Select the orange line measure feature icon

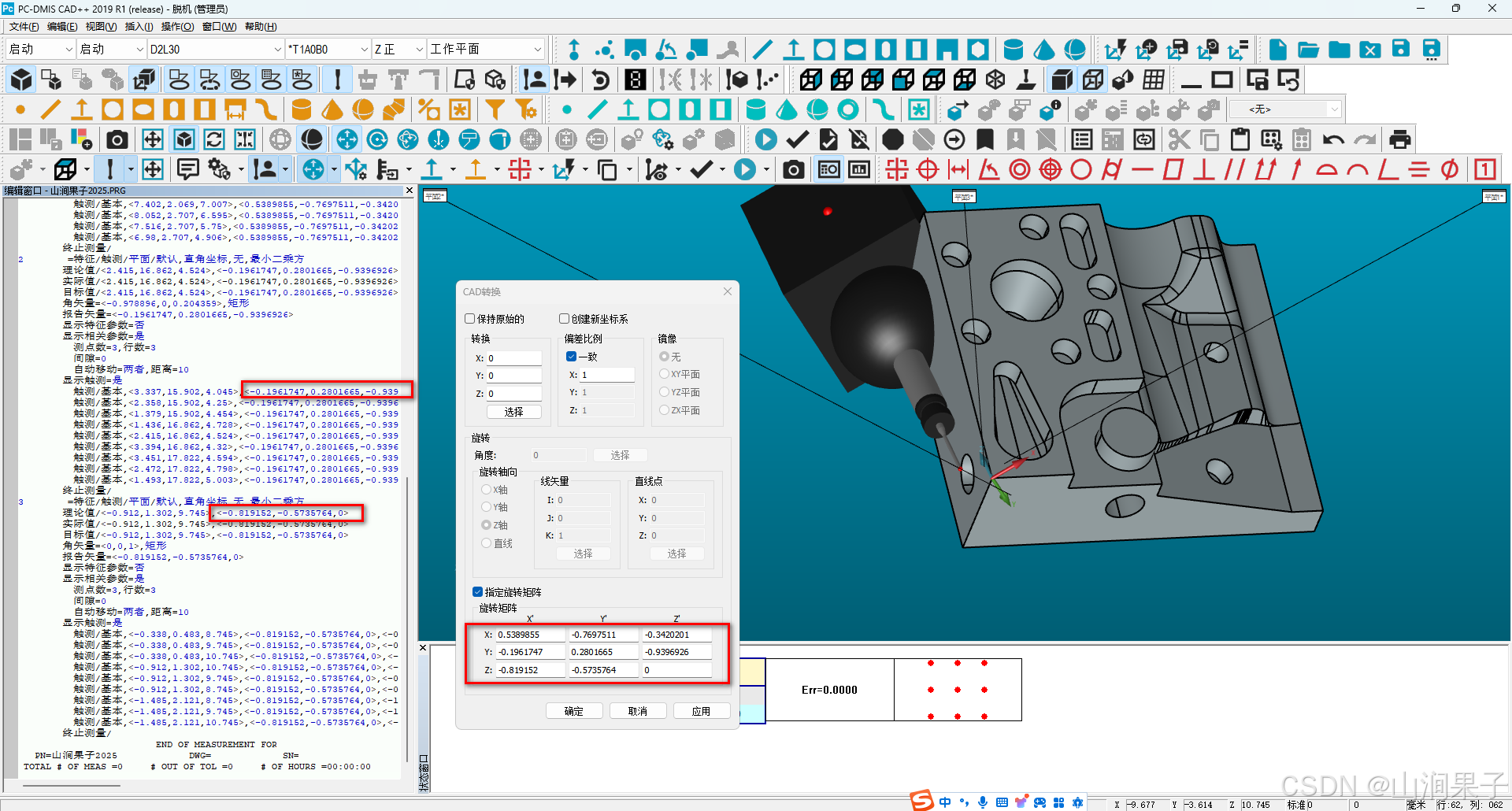tap(51, 109)
